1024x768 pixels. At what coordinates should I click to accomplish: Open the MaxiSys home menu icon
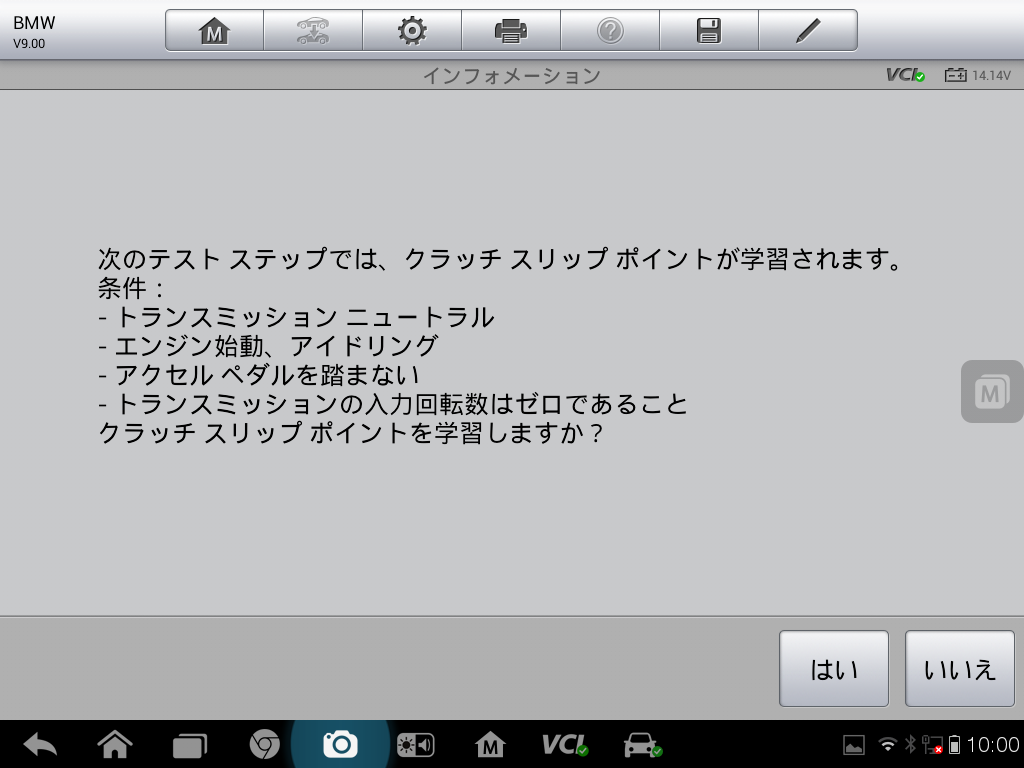[x=214, y=31]
